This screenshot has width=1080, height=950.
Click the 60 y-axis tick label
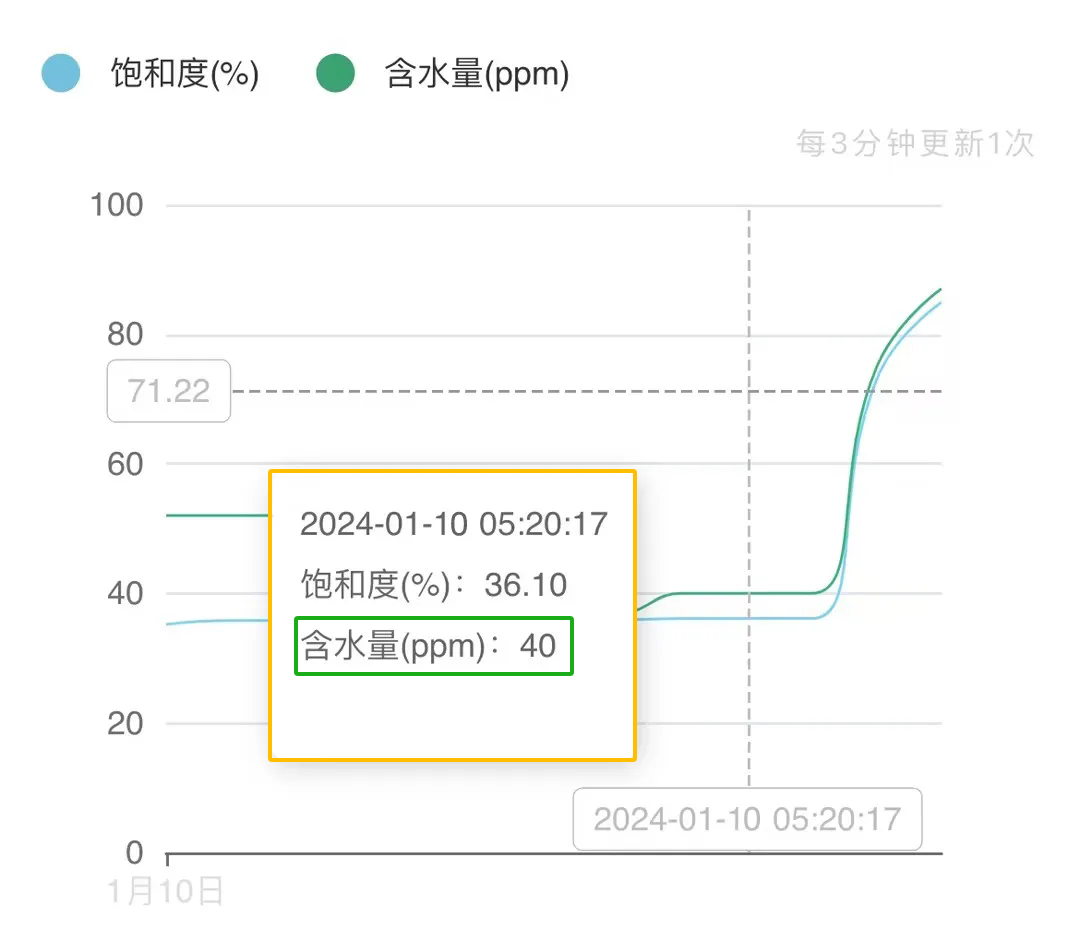point(125,464)
